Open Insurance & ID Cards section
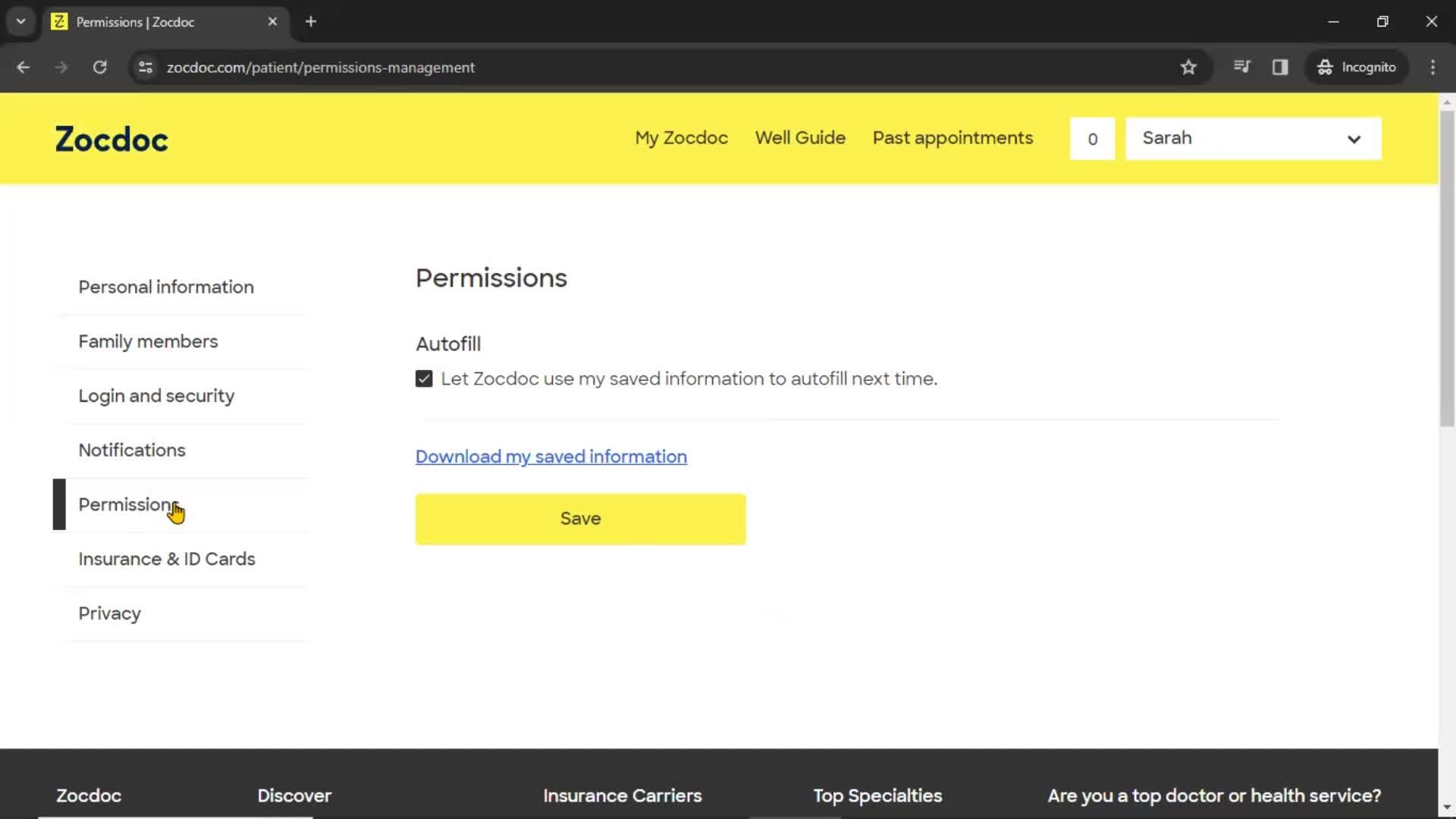The height and width of the screenshot is (819, 1456). click(167, 560)
